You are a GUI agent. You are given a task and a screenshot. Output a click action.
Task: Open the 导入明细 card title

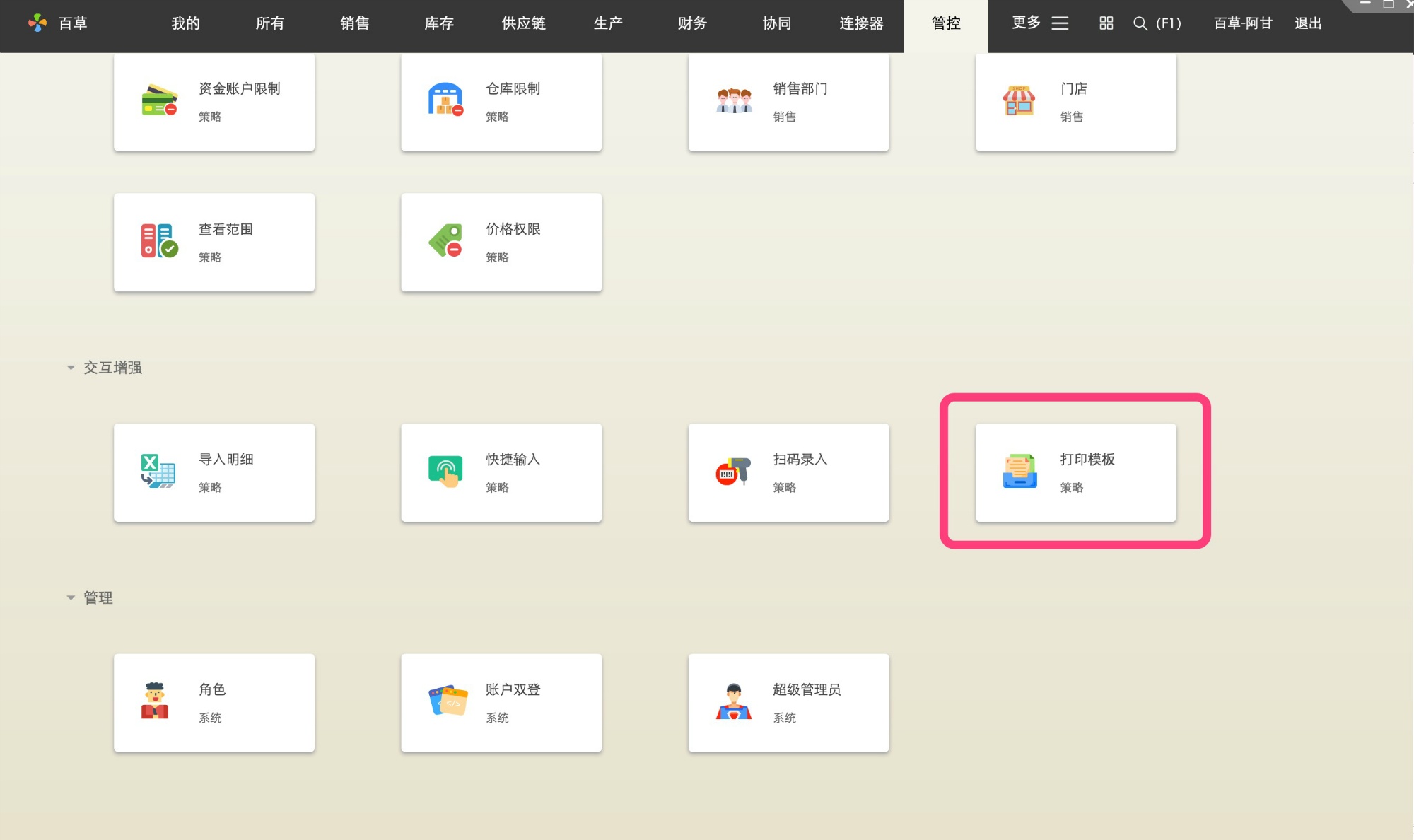click(x=226, y=459)
